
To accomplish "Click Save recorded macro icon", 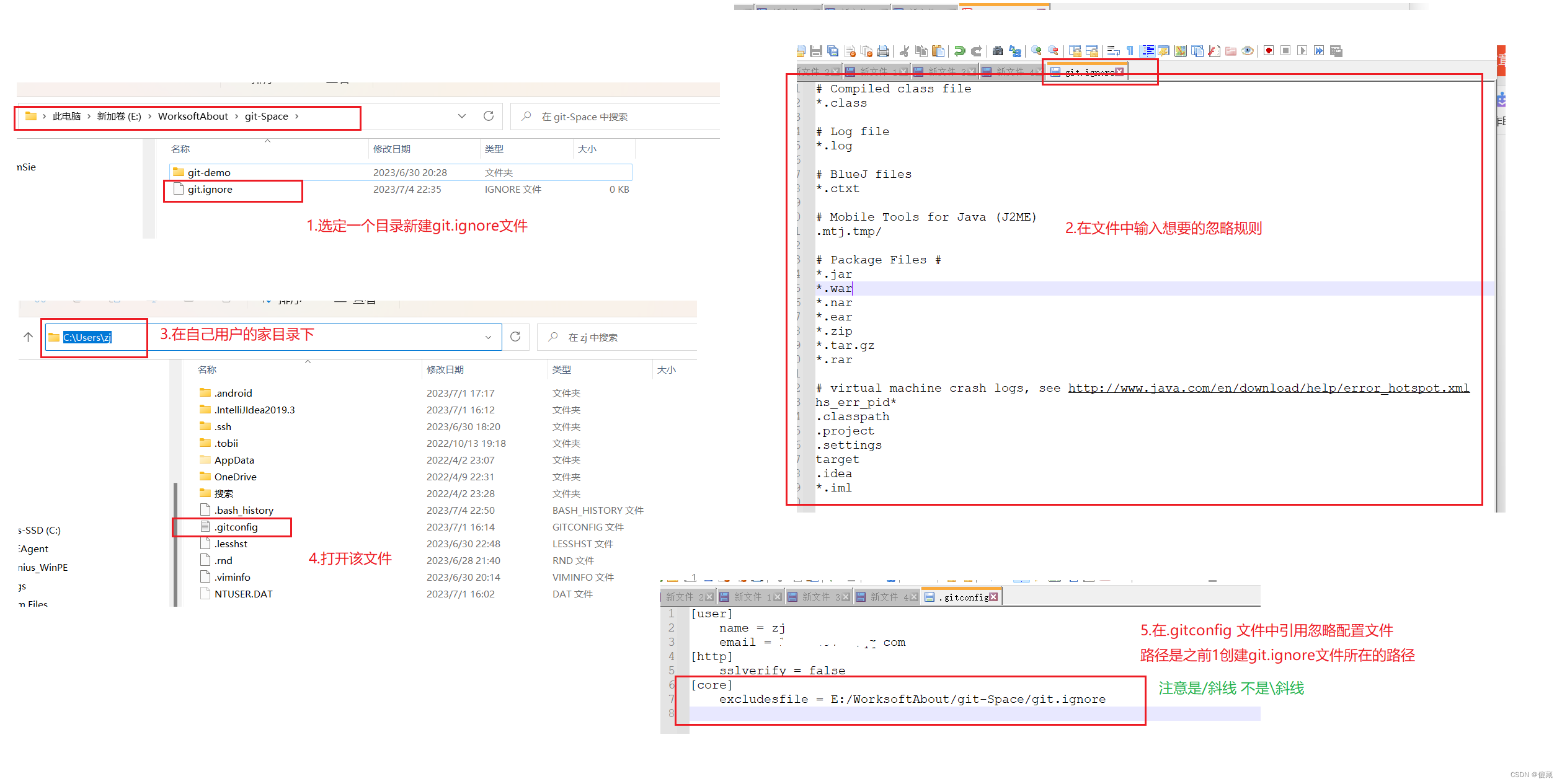I will point(1336,51).
